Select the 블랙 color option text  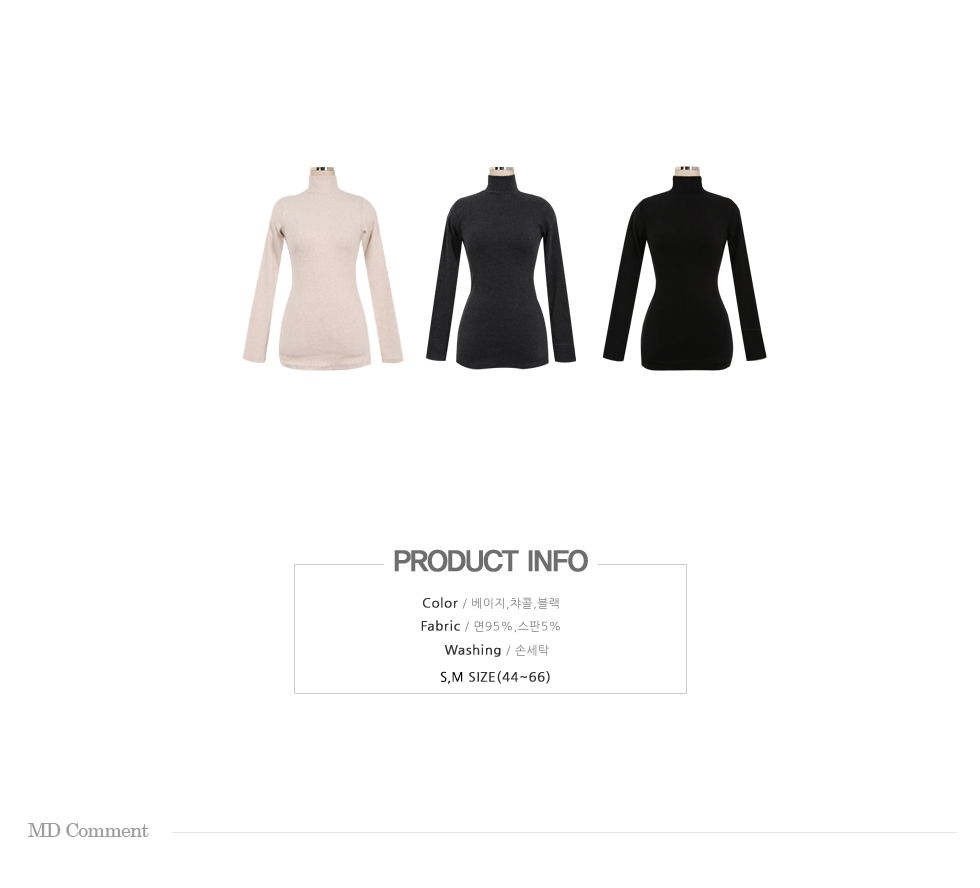click(x=548, y=603)
